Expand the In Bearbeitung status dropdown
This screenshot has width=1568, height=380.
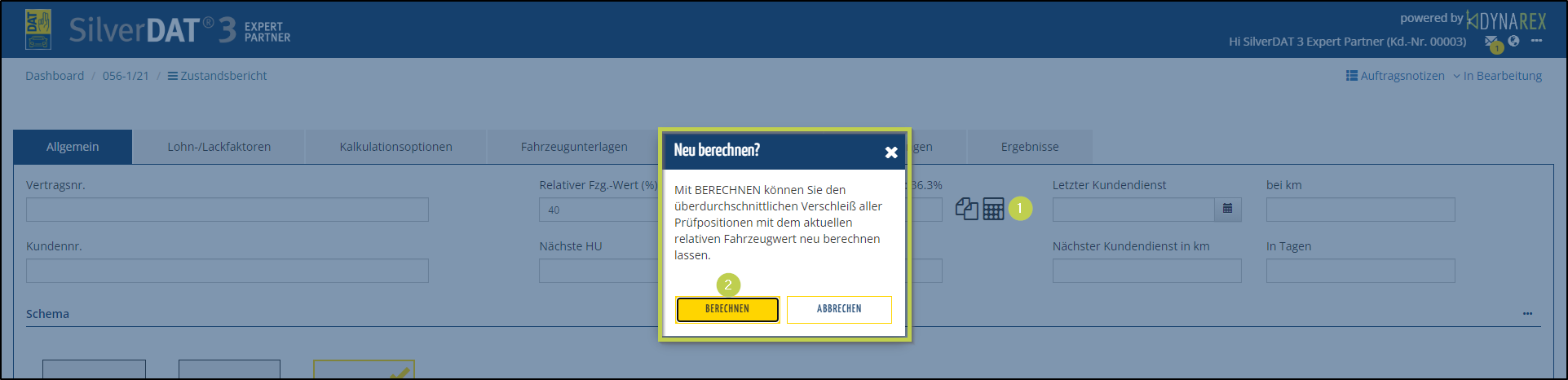tap(1497, 76)
